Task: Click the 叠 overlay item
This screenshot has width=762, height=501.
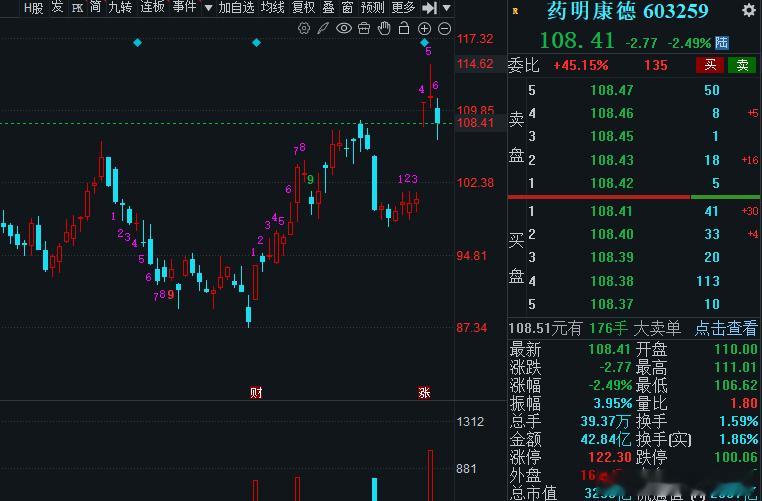Action: click(x=329, y=7)
